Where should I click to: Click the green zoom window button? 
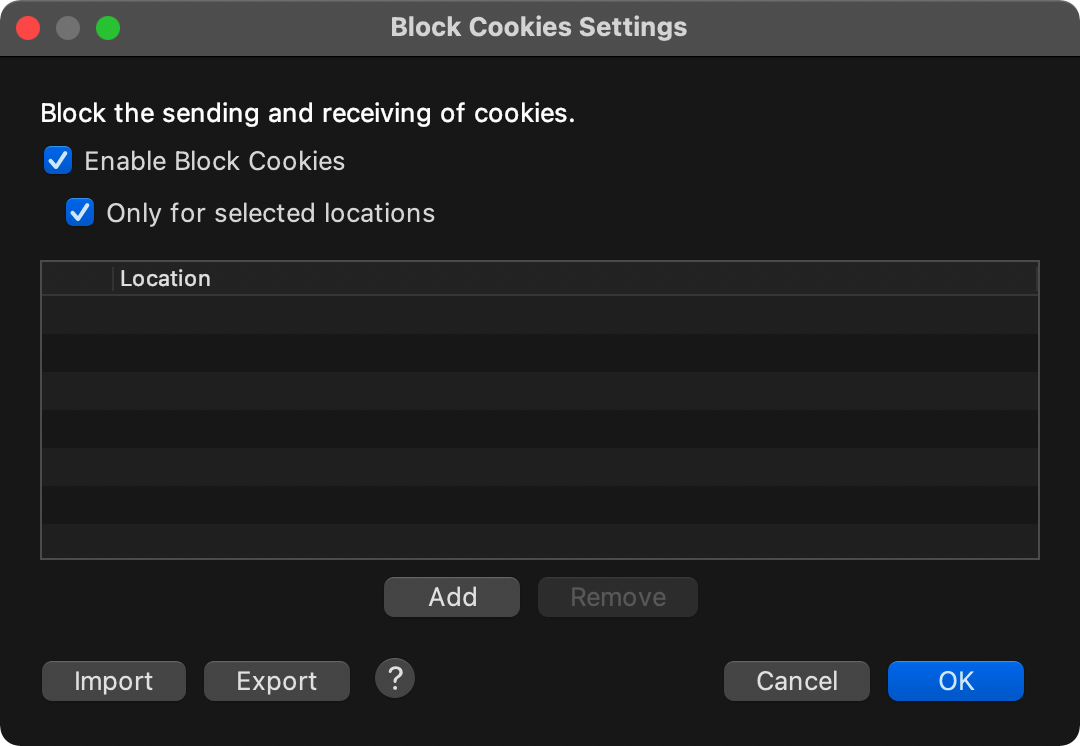(108, 28)
